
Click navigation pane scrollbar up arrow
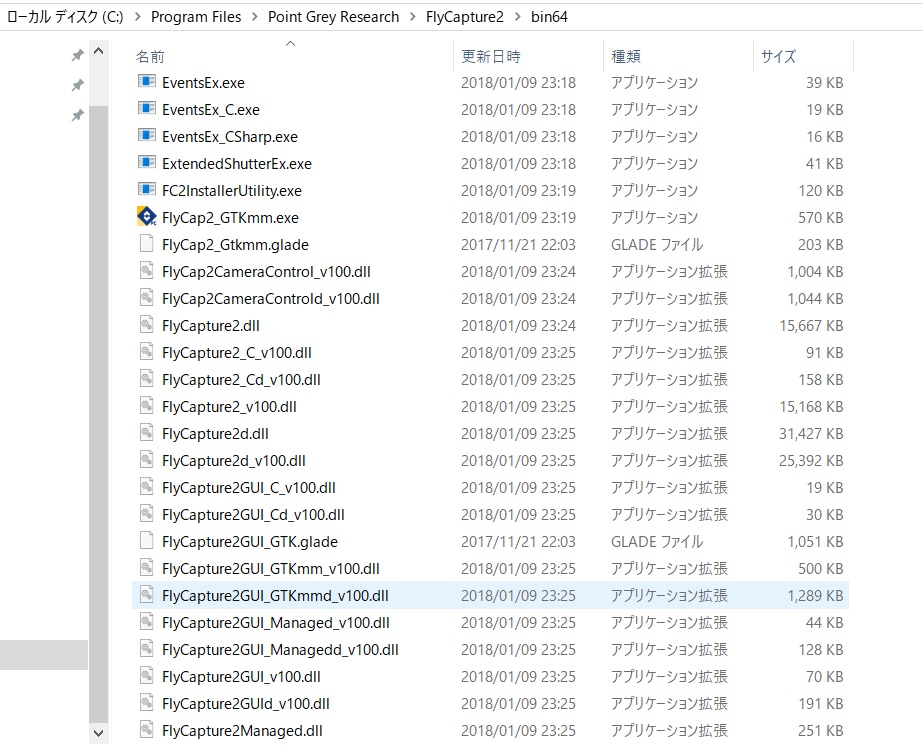(99, 51)
